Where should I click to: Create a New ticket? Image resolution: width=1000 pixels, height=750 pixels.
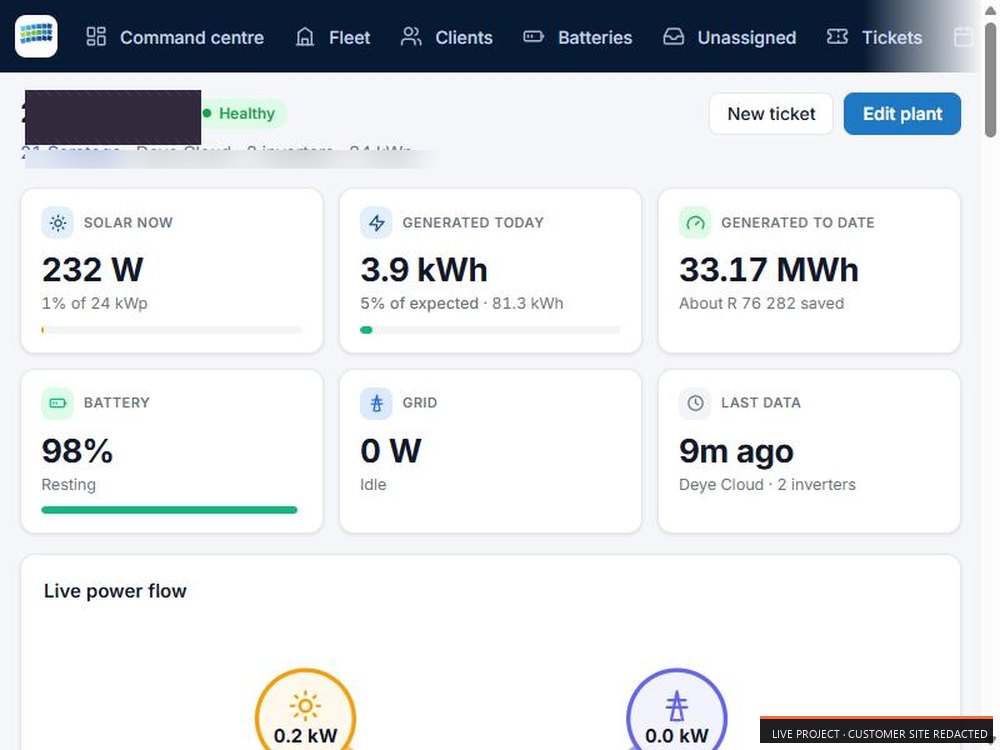tap(771, 114)
